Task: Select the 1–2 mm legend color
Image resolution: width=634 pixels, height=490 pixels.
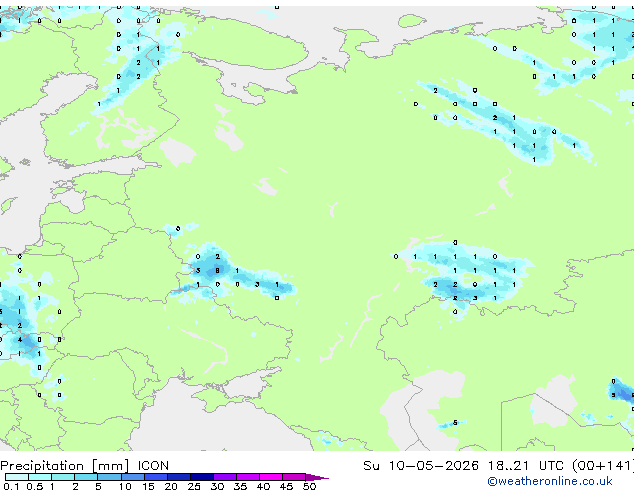Action: [x=63, y=477]
